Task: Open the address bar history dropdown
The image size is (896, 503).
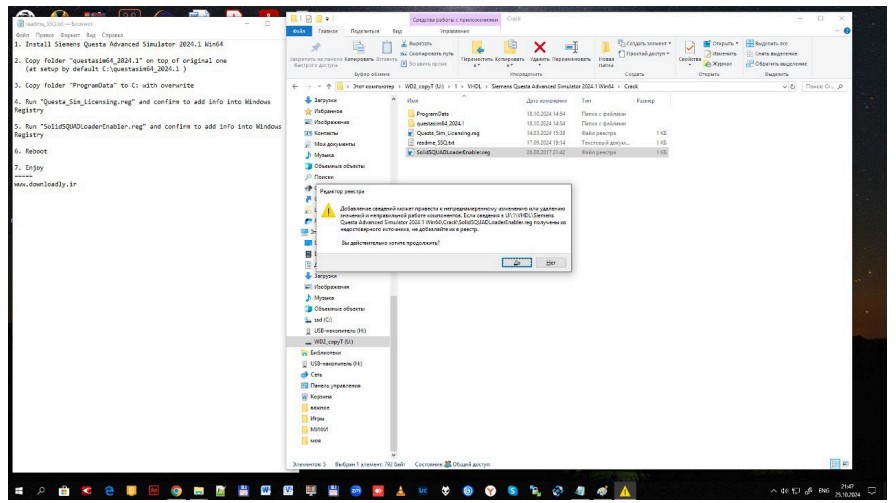Action: 786,87
